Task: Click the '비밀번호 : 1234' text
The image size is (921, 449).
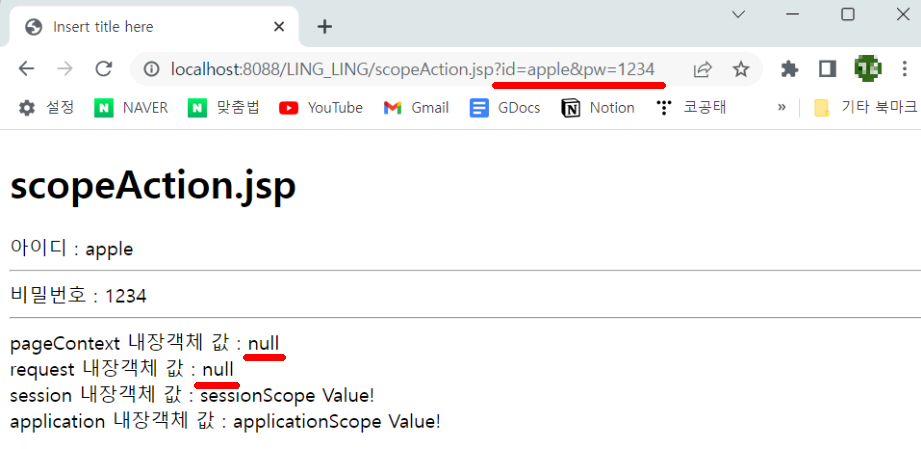Action: pos(78,296)
